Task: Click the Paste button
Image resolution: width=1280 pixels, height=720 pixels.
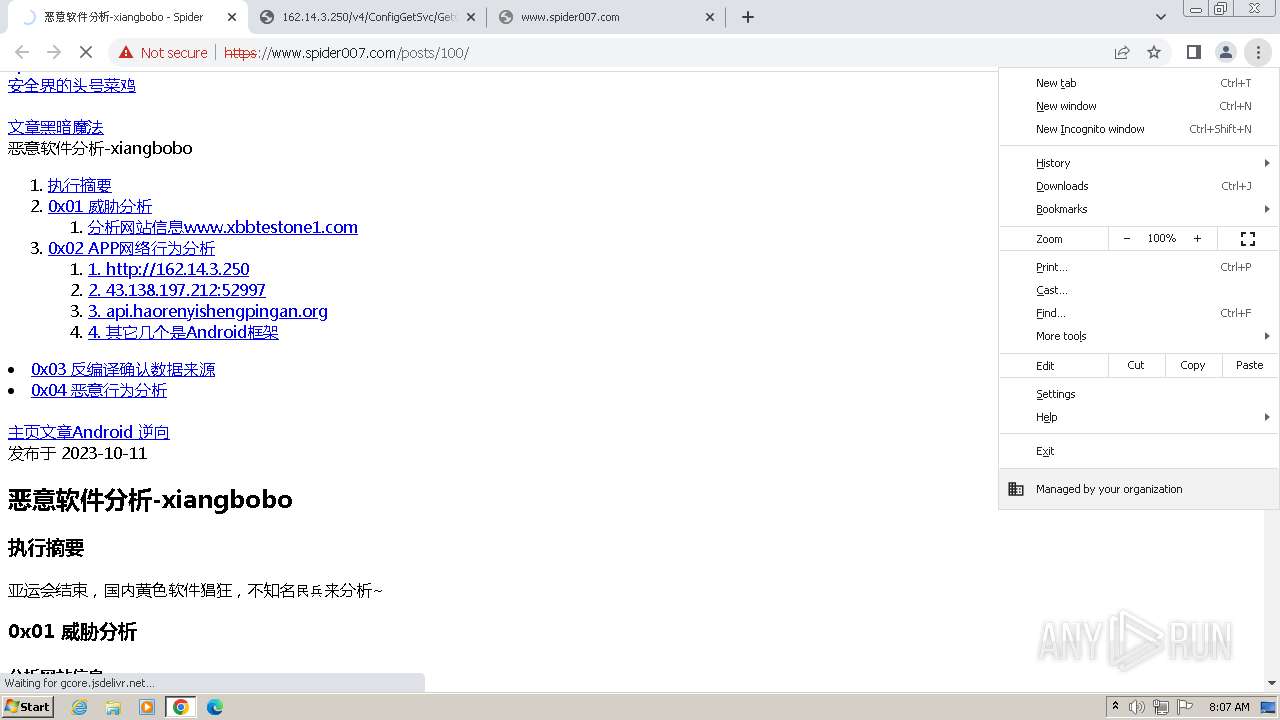Action: click(x=1250, y=365)
